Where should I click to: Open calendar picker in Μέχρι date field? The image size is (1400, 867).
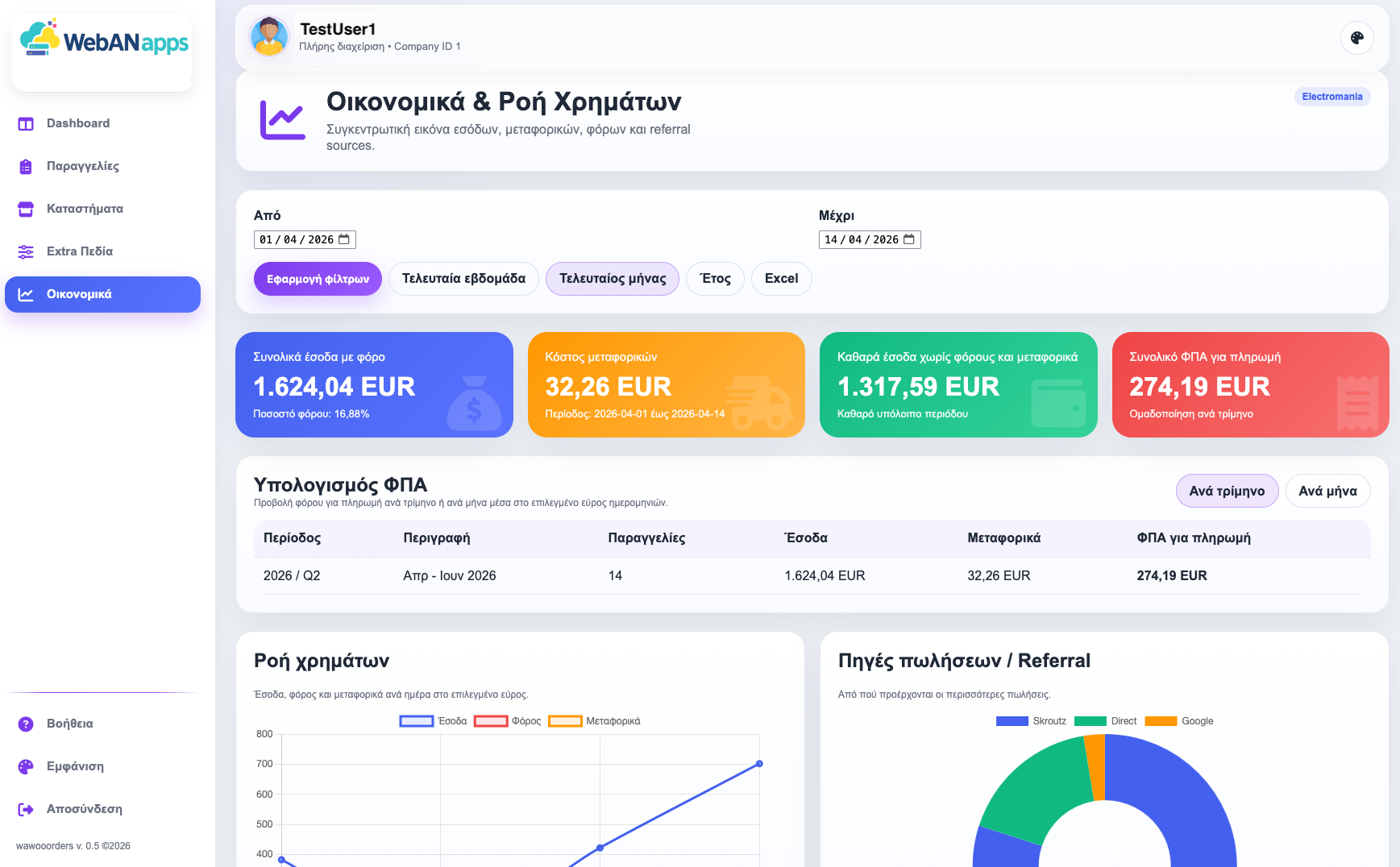coord(909,239)
